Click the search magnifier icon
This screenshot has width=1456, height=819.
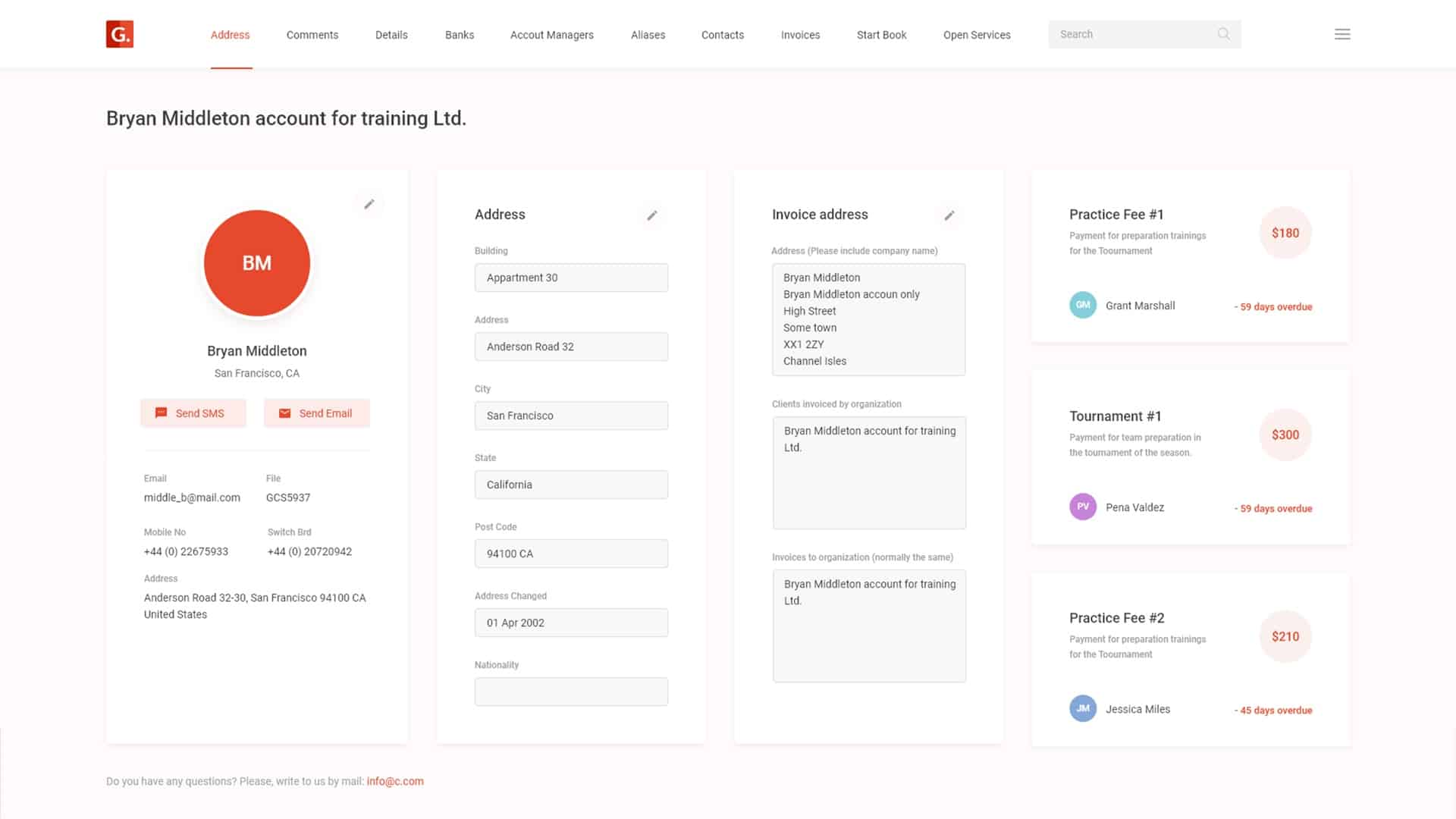pos(1223,34)
